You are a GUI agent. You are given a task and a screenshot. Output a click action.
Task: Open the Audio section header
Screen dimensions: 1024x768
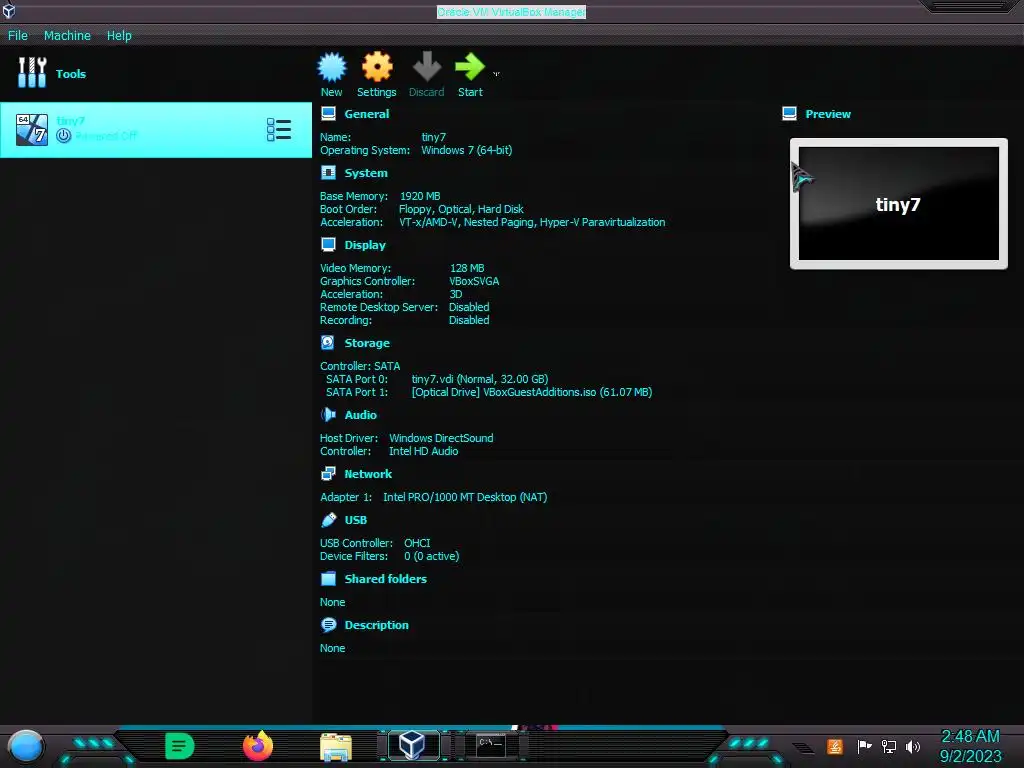[x=360, y=415]
